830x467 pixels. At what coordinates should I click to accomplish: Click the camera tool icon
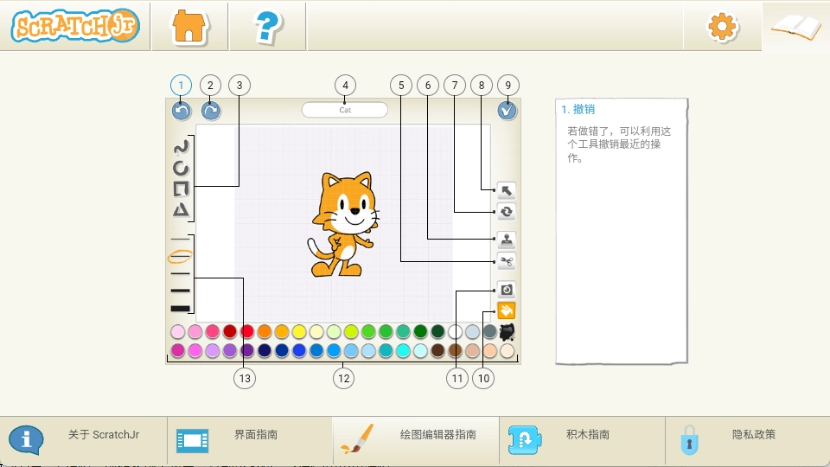[x=506, y=290]
